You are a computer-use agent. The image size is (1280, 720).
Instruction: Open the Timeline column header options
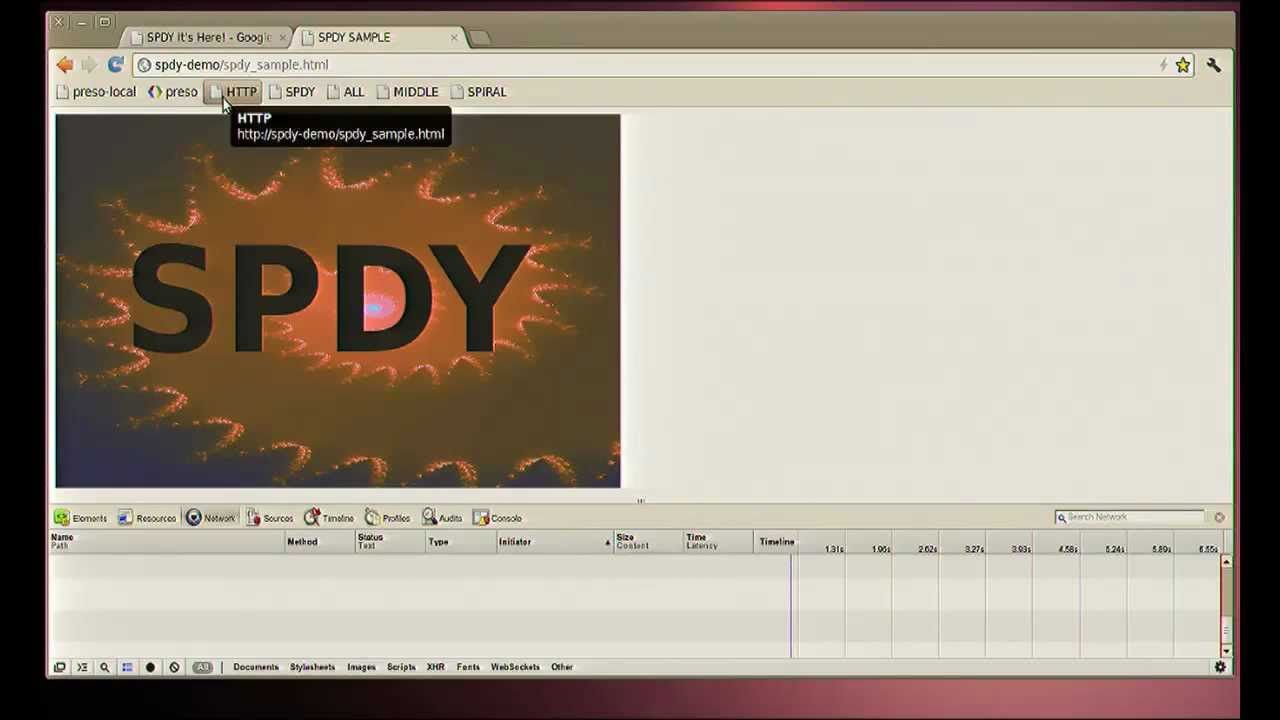pyautogui.click(x=777, y=541)
